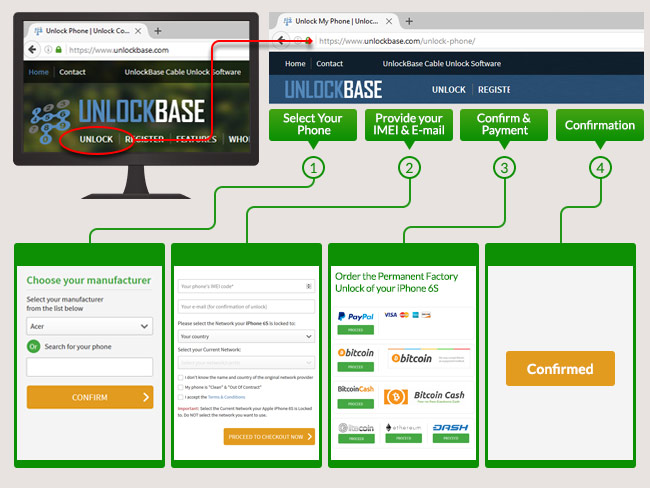Click the Proceed button under DASH

(451, 438)
